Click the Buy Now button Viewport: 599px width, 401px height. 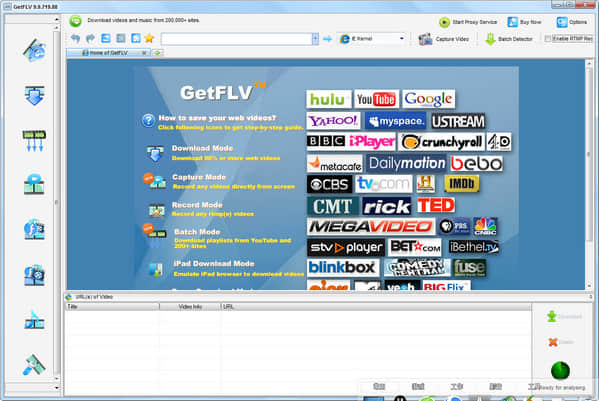pyautogui.click(x=524, y=22)
